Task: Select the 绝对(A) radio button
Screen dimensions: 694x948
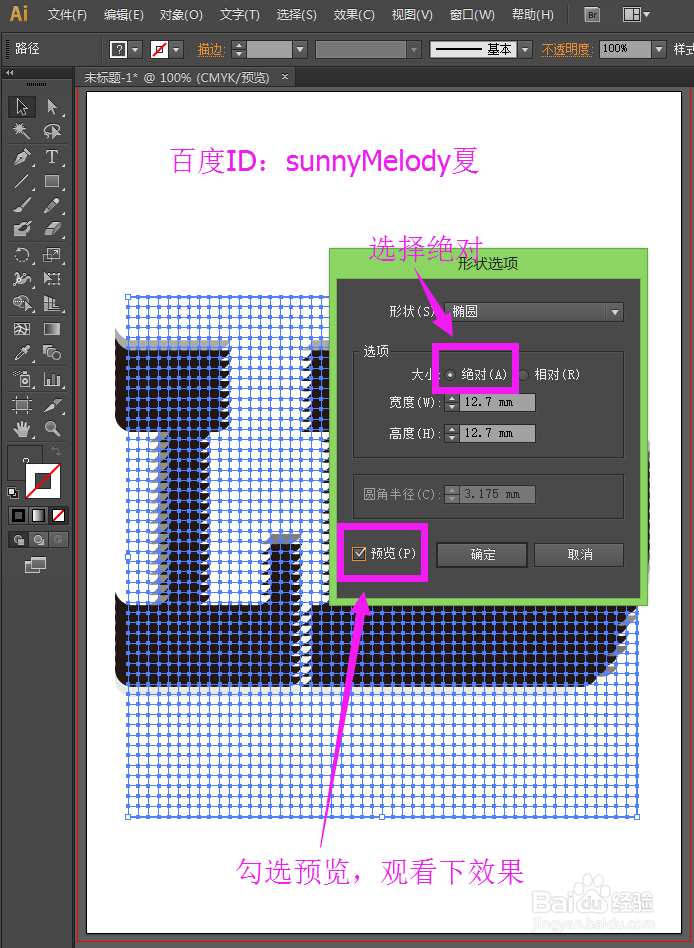Action: [x=450, y=375]
